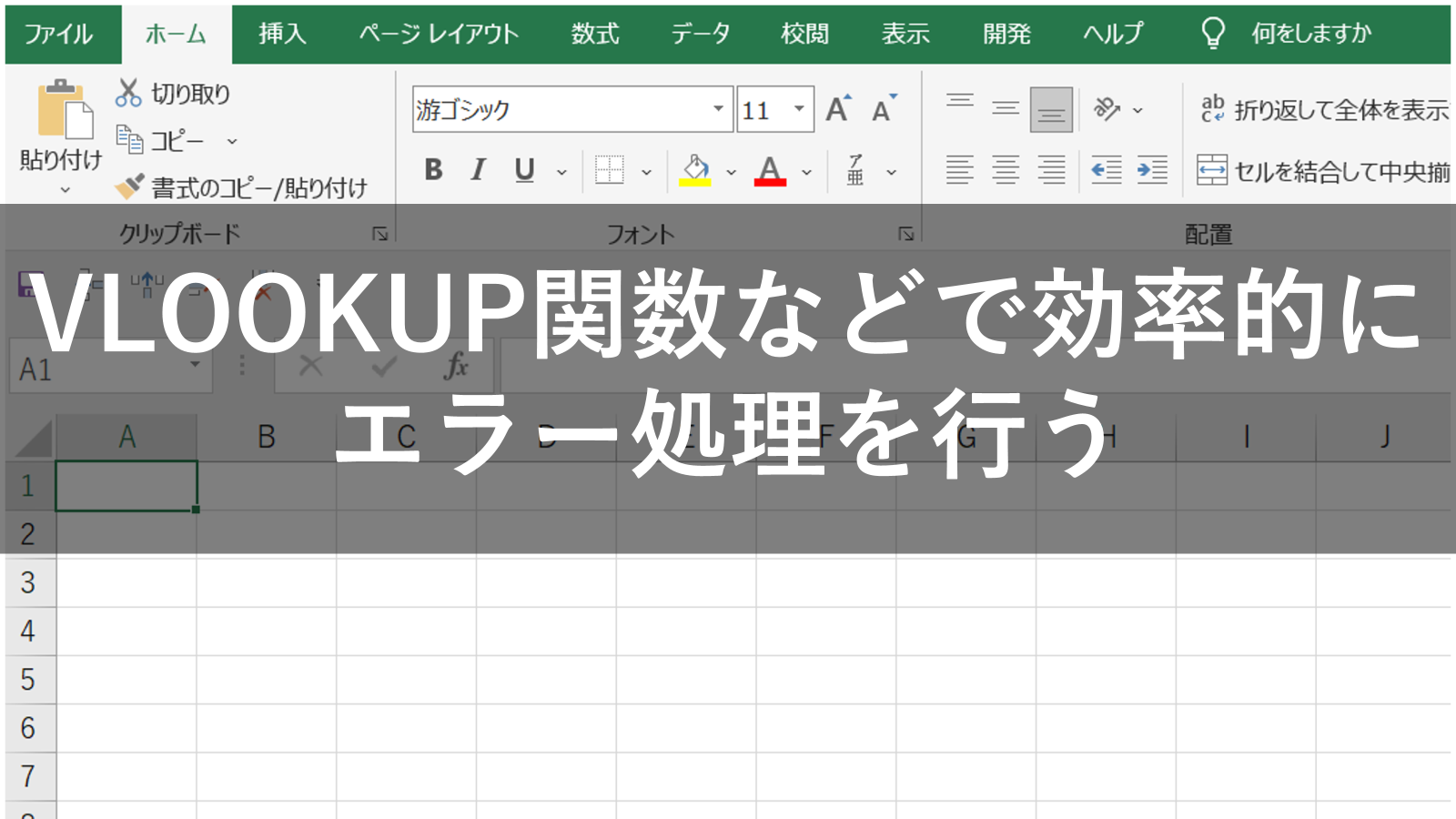Click 切り取り scissors button
1456x819 pixels.
(173, 93)
